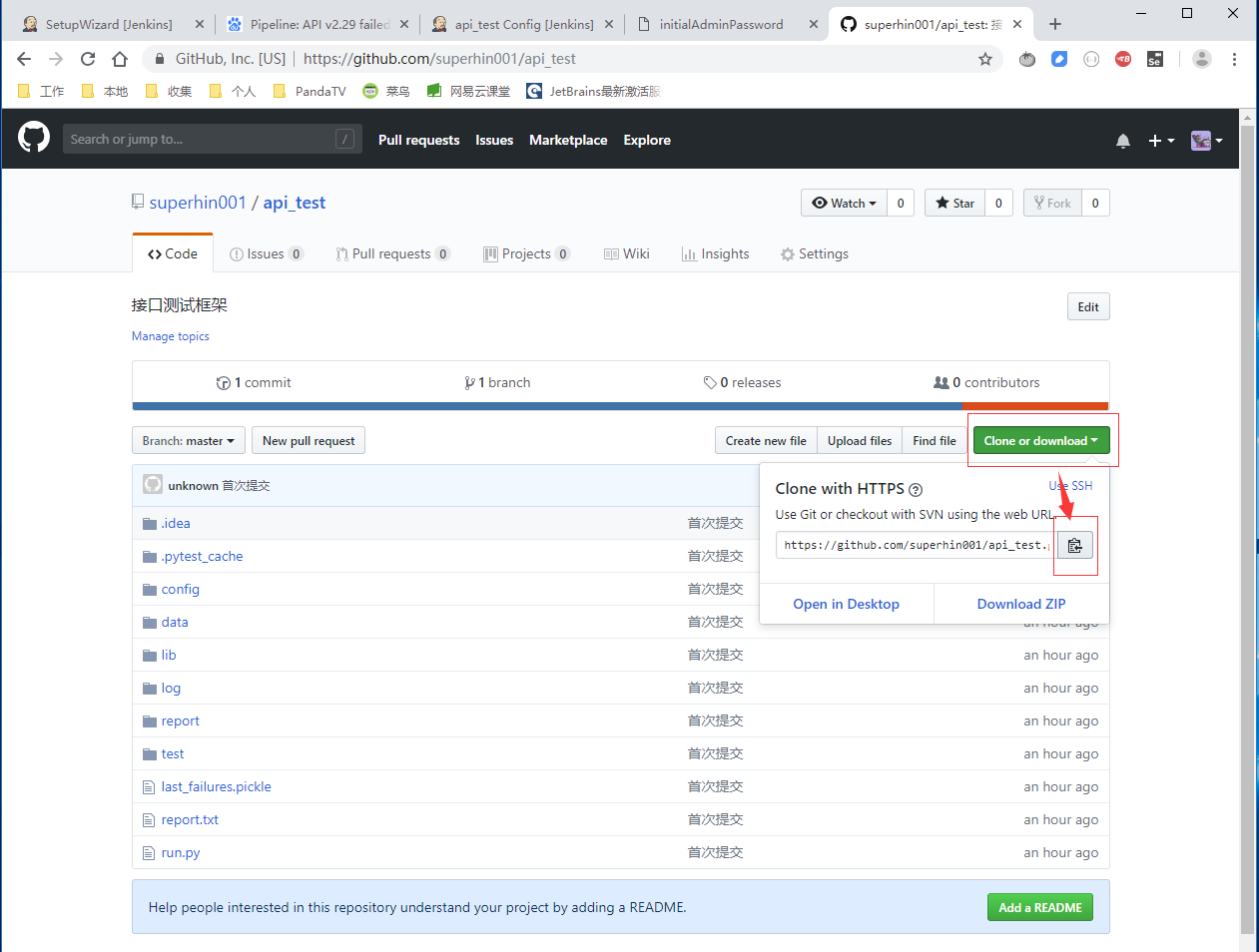Screen dimensions: 1259x952
Task: Click Upload files button
Action: pyautogui.click(x=860, y=440)
